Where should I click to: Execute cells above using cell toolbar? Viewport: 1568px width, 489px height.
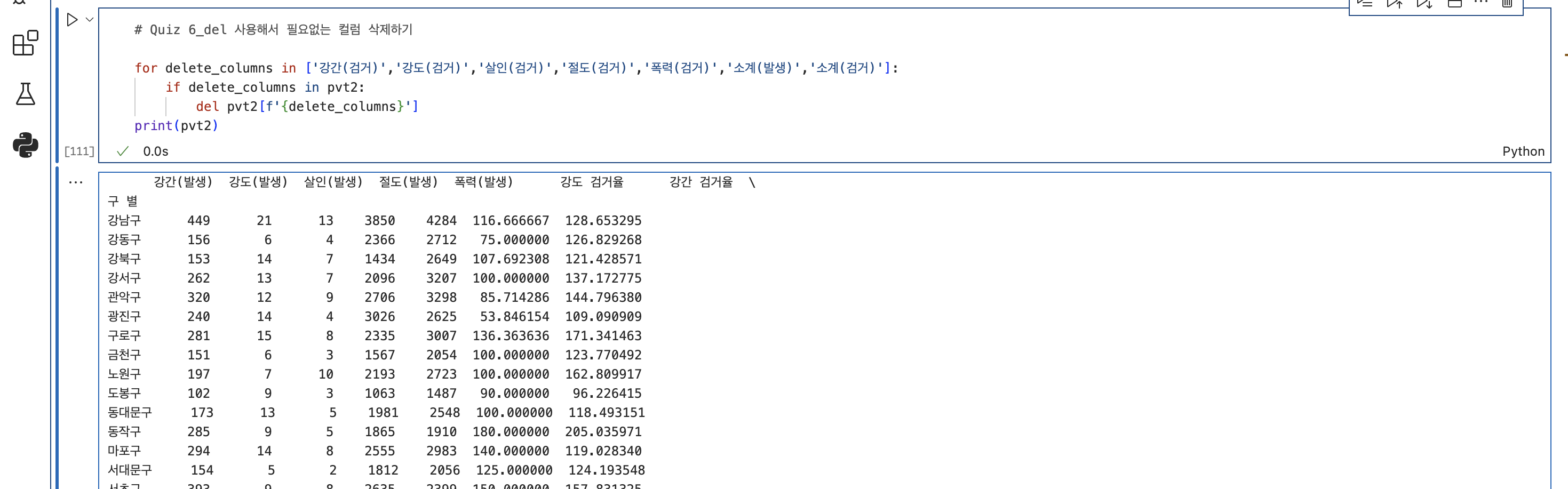[x=1395, y=3]
